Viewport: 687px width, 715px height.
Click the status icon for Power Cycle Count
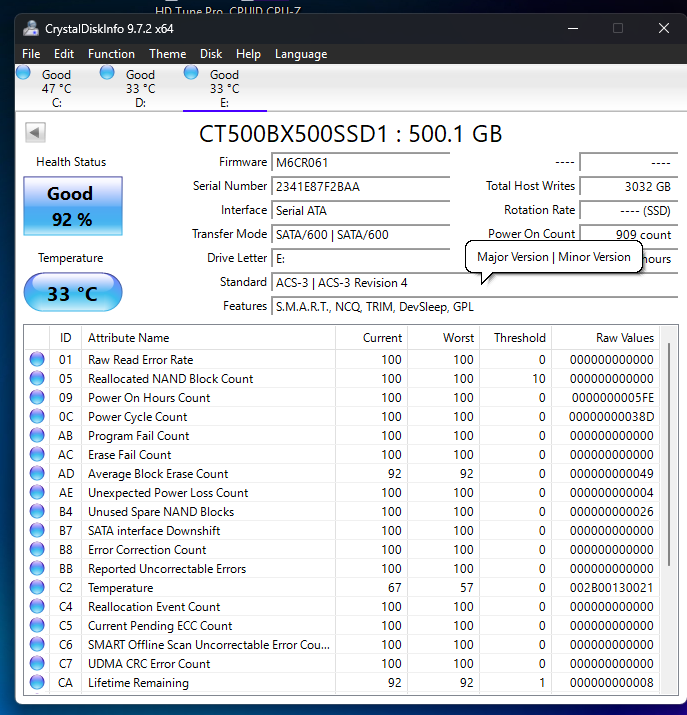pyautogui.click(x=37, y=416)
